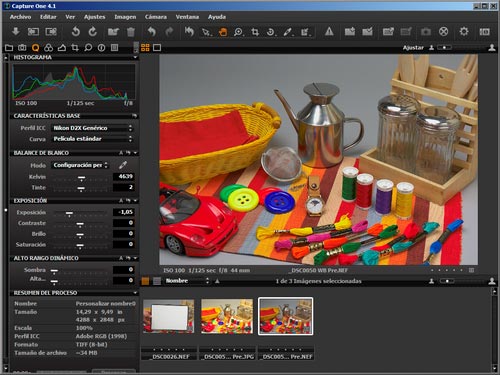Click the camera capture toolbar icon
Screen dimensions: 500x375
click(426, 32)
